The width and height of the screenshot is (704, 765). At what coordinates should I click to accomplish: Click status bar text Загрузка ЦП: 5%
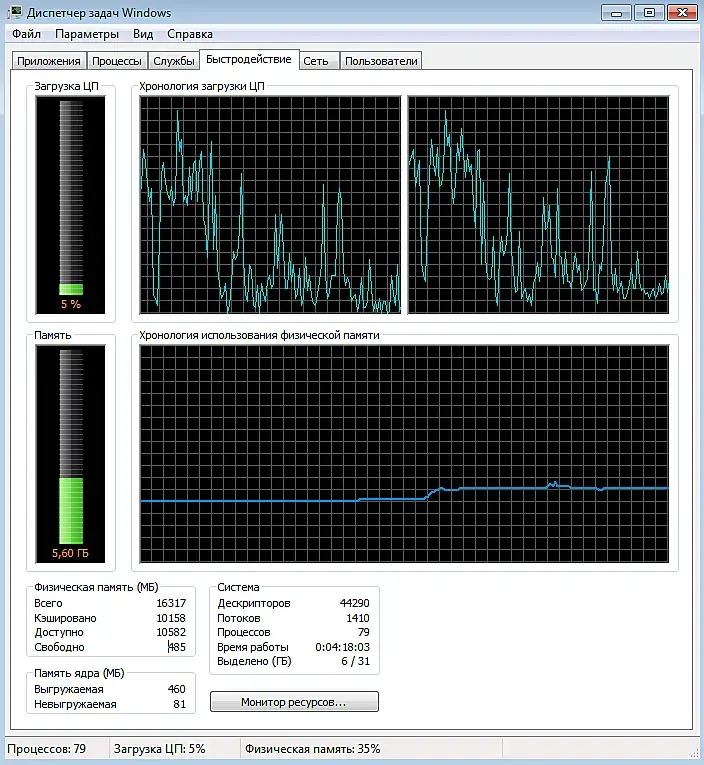[x=160, y=749]
